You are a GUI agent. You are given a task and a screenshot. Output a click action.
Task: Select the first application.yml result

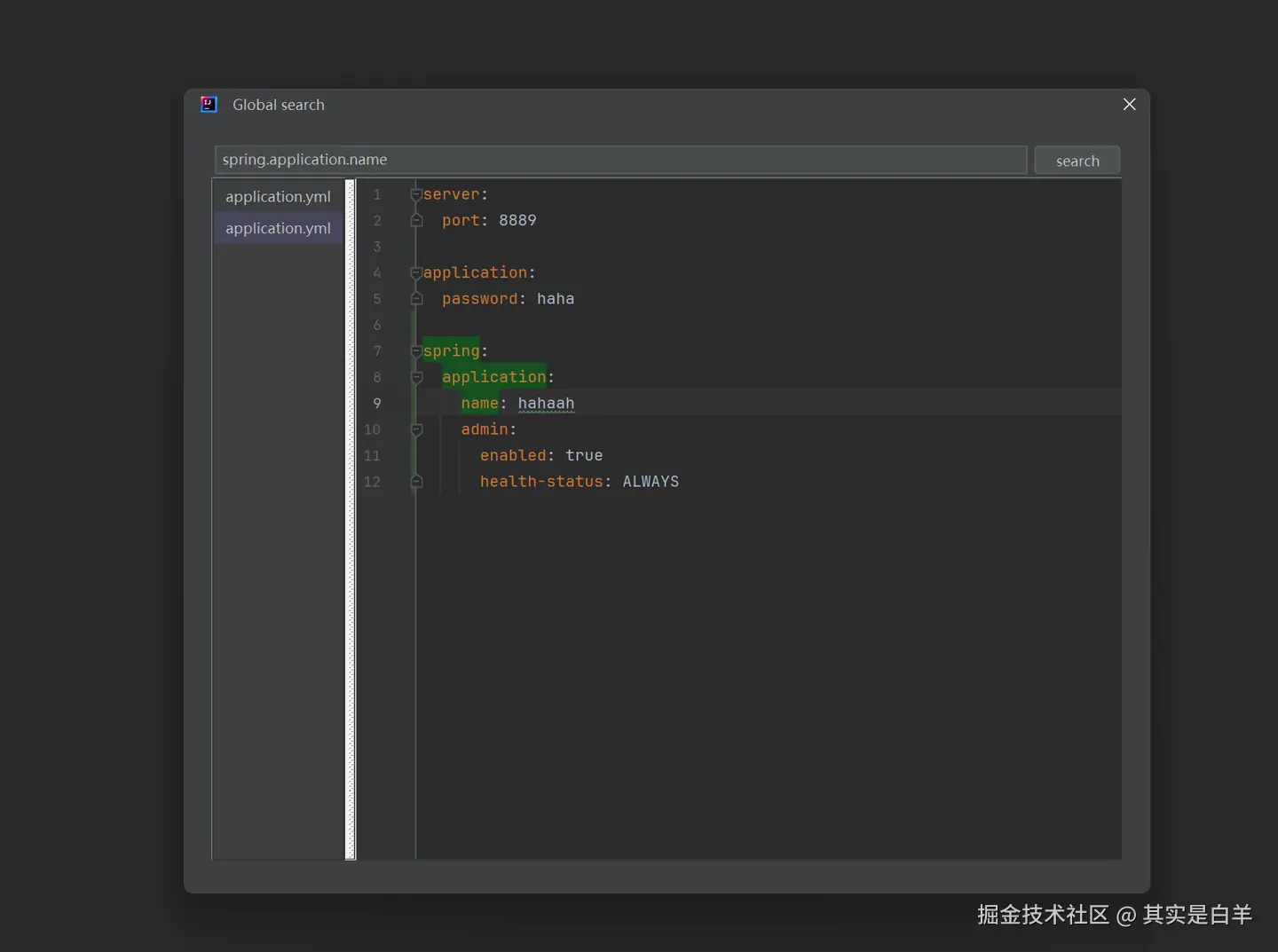278,196
